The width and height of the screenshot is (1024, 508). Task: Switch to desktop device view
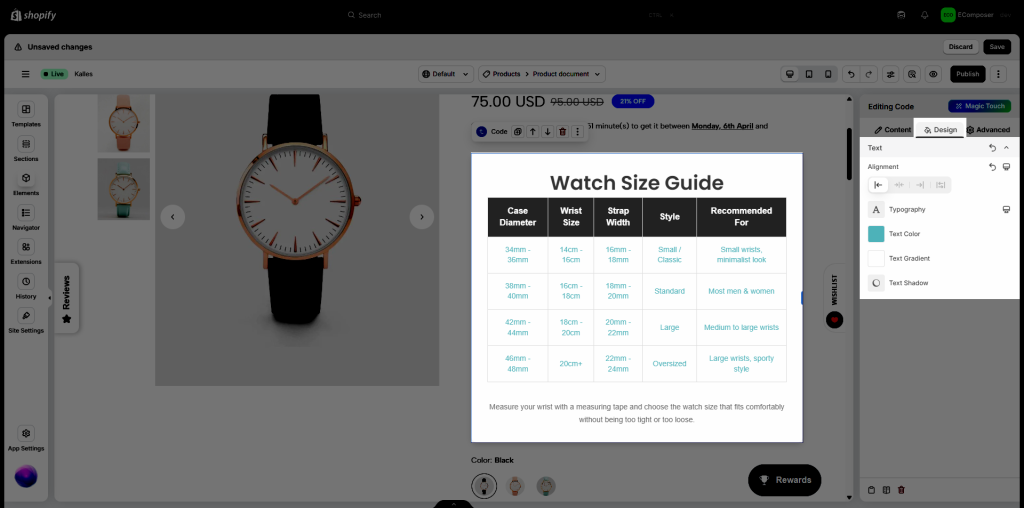point(790,74)
